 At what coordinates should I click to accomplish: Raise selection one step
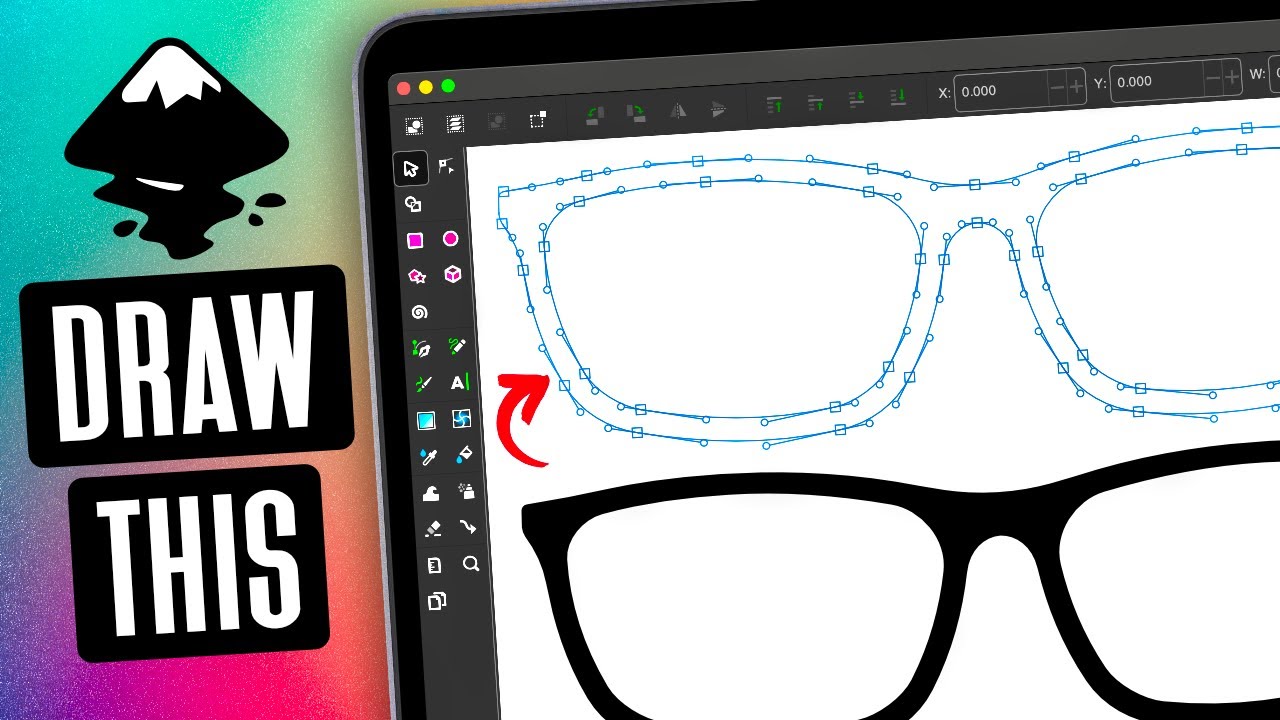[815, 102]
